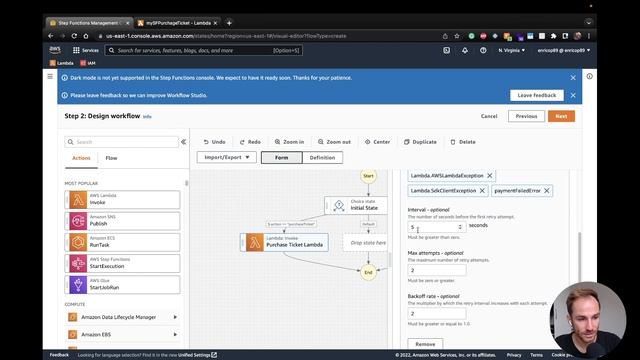Open the N. Virginia region dropdown

click(511, 50)
